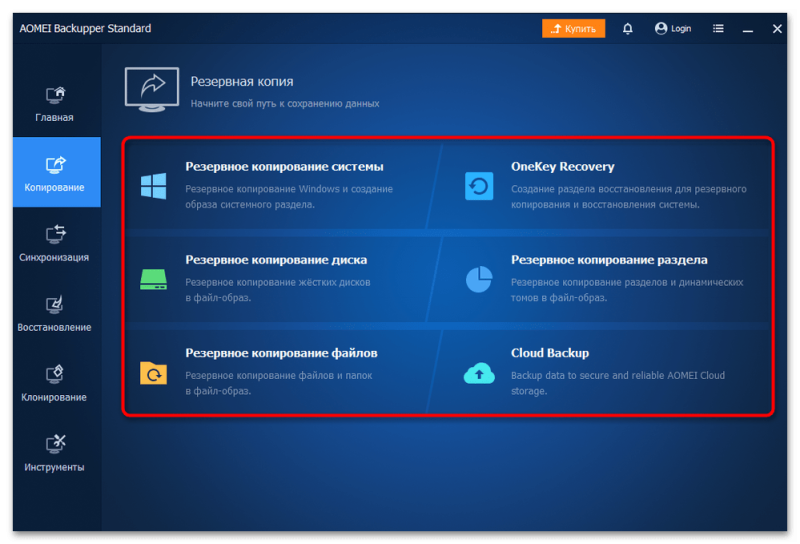Go to Клонирование section
800x544 pixels.
55,383
